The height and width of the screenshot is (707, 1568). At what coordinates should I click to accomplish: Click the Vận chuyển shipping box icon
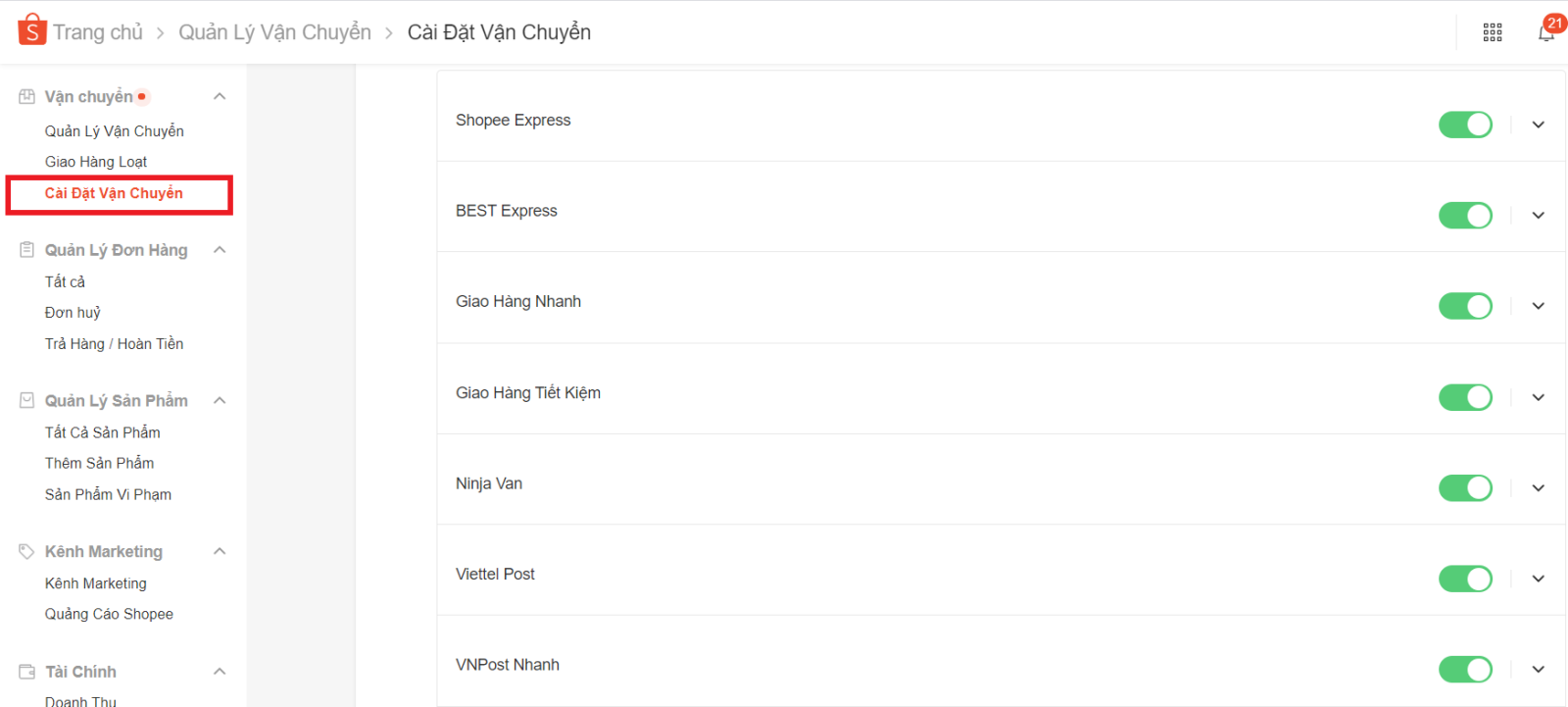27,96
